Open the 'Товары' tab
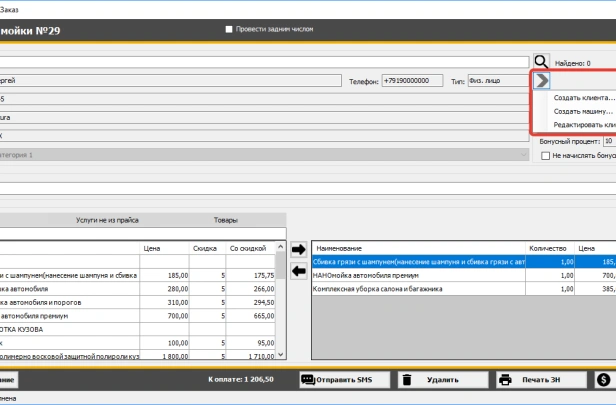 click(226, 220)
